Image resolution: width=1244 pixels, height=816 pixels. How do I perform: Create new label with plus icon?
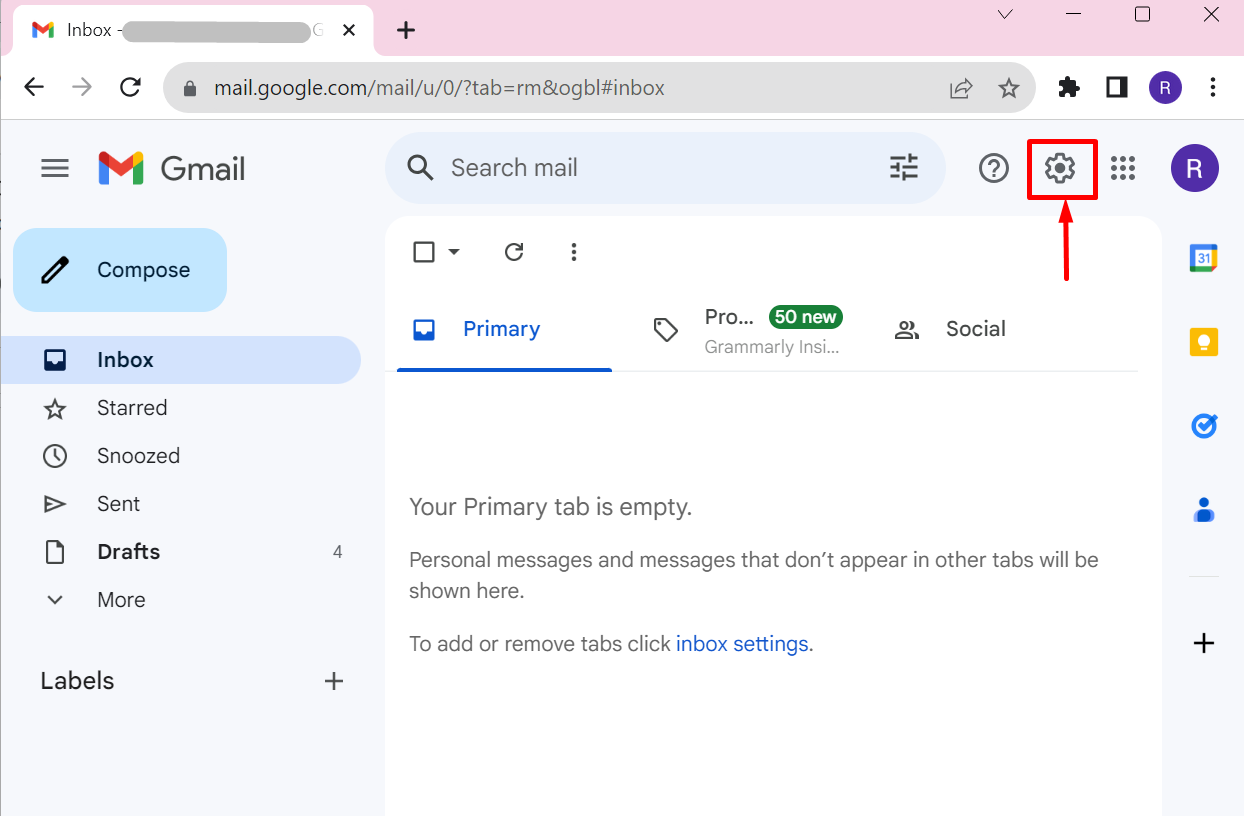click(x=334, y=681)
